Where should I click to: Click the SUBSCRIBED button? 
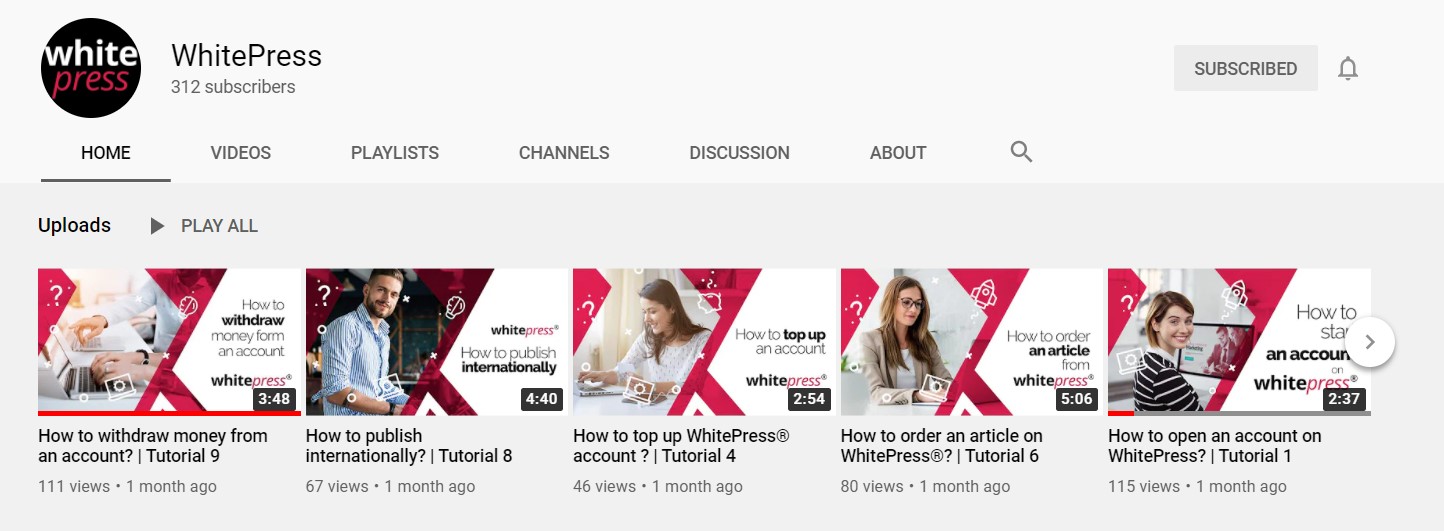click(1245, 69)
